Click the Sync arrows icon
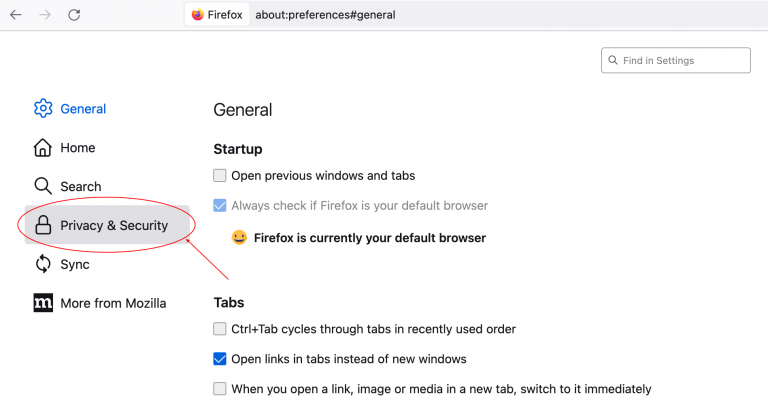 click(x=43, y=264)
